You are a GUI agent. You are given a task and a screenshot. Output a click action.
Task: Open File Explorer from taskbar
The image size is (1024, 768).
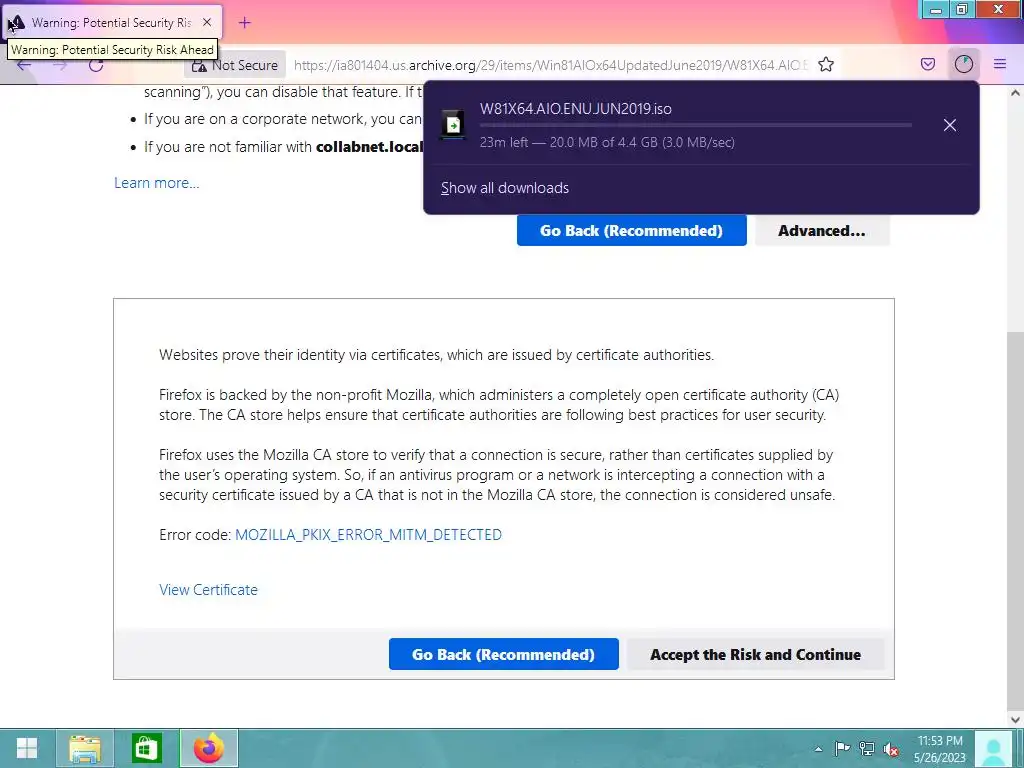point(85,748)
